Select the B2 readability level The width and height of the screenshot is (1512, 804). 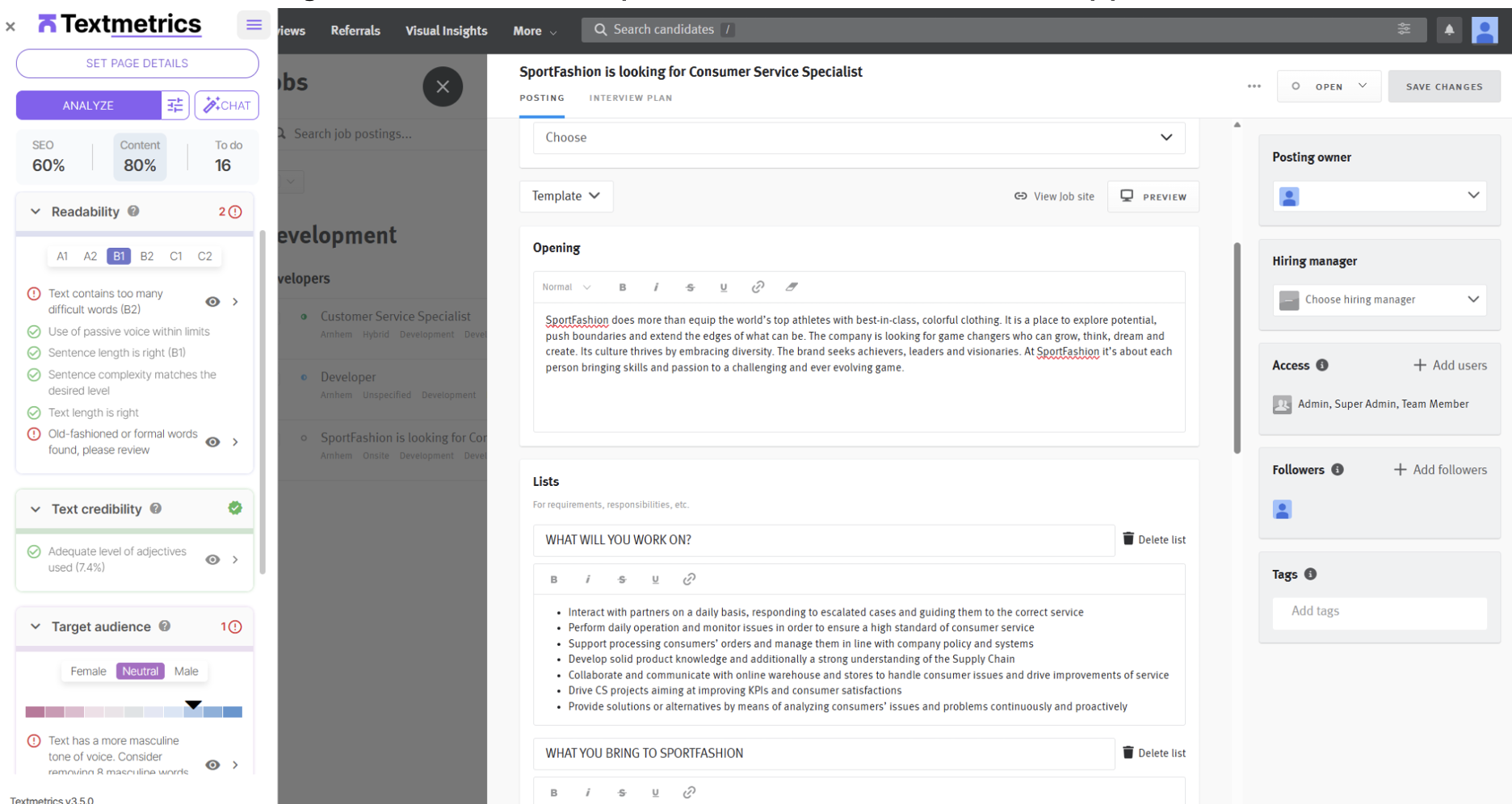(x=147, y=256)
